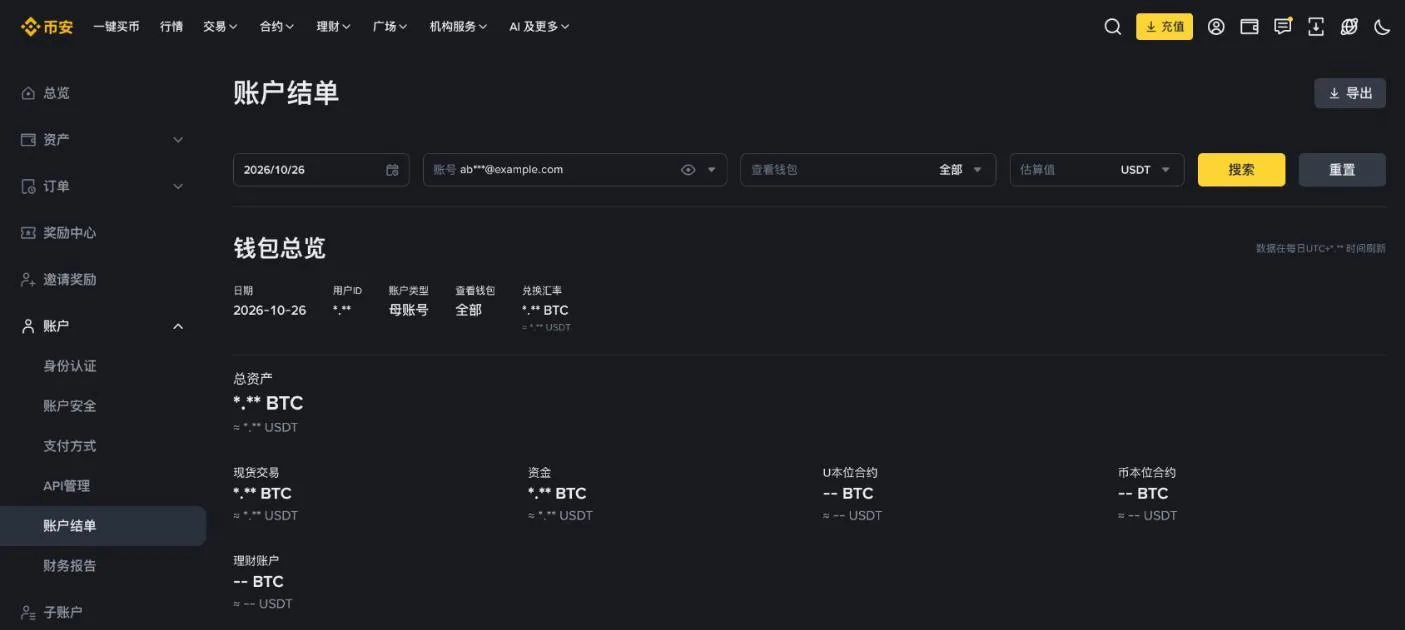Toggle dark mode moon icon
The image size is (1405, 630).
(1382, 27)
